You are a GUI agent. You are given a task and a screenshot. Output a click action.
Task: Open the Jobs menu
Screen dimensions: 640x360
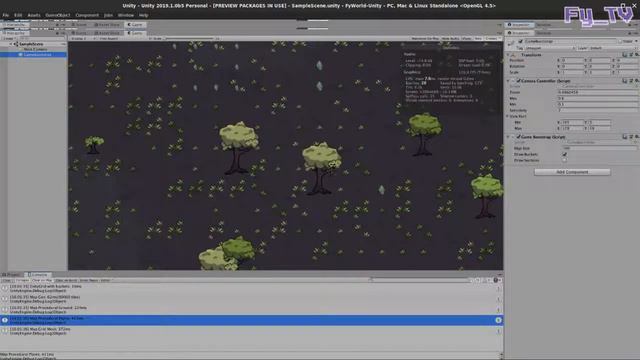tap(108, 15)
